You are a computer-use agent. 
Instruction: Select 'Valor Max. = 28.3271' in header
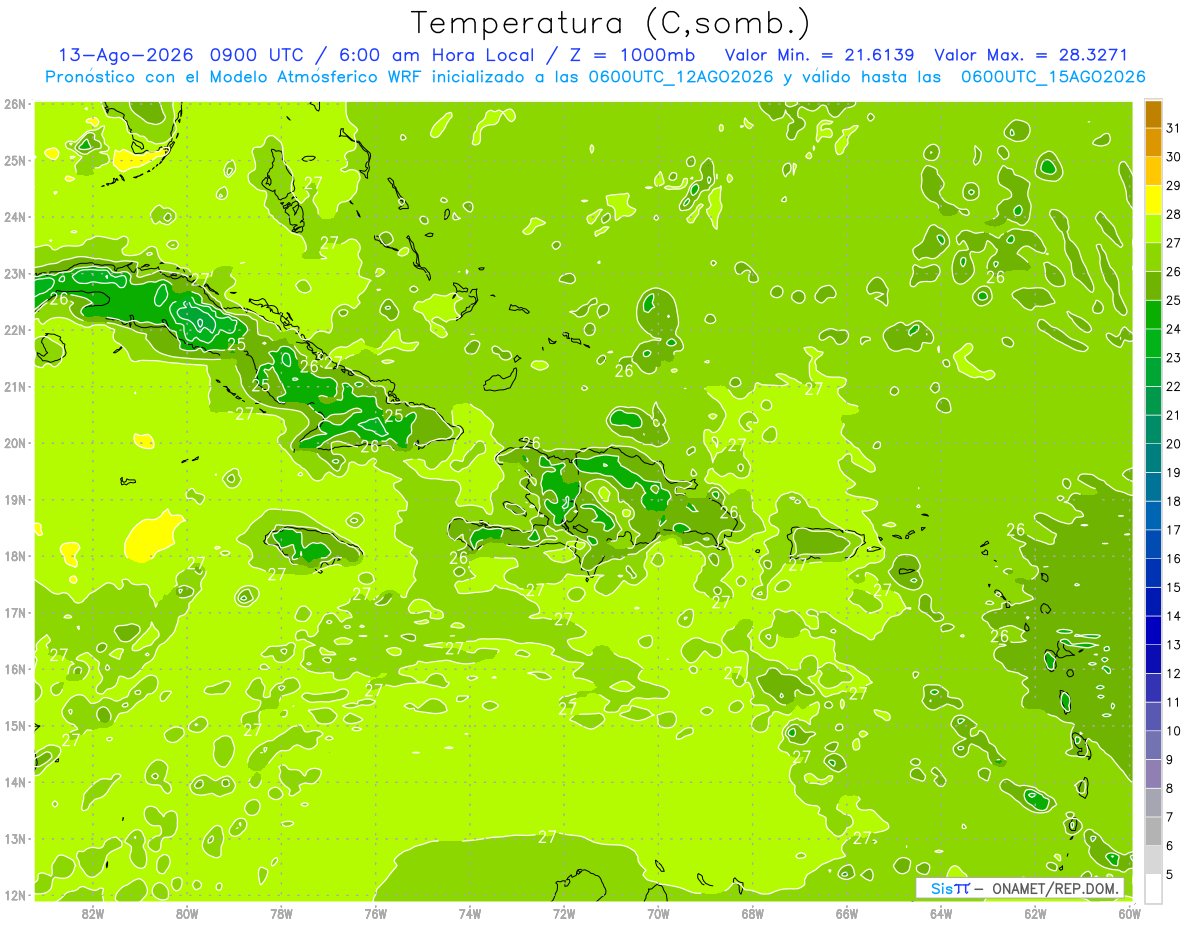(x=1030, y=55)
